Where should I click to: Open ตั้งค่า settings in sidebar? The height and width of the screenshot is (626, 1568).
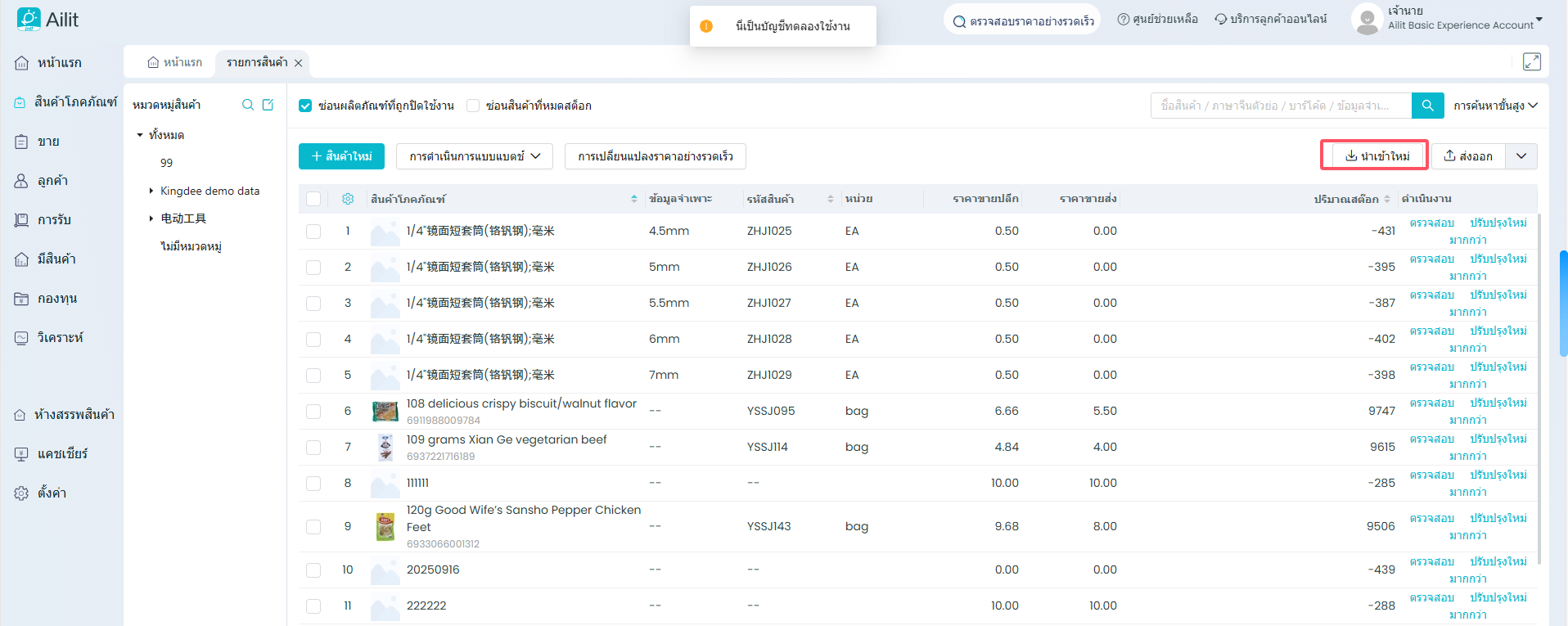click(x=52, y=493)
